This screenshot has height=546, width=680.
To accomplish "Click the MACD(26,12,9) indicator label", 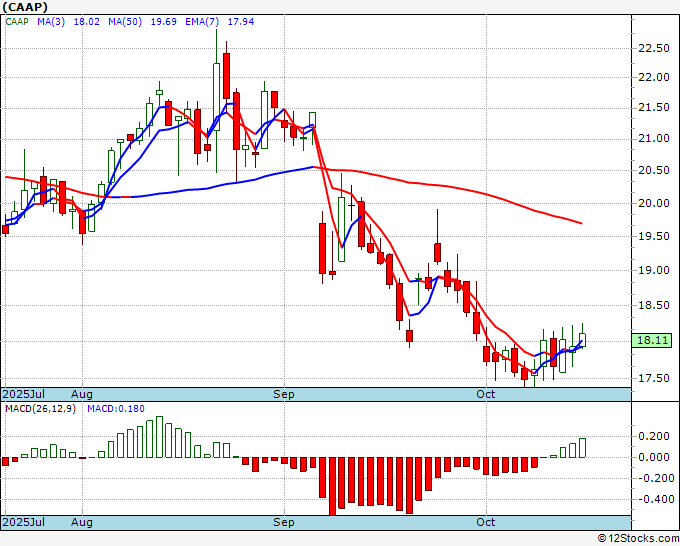I will click(x=40, y=409).
